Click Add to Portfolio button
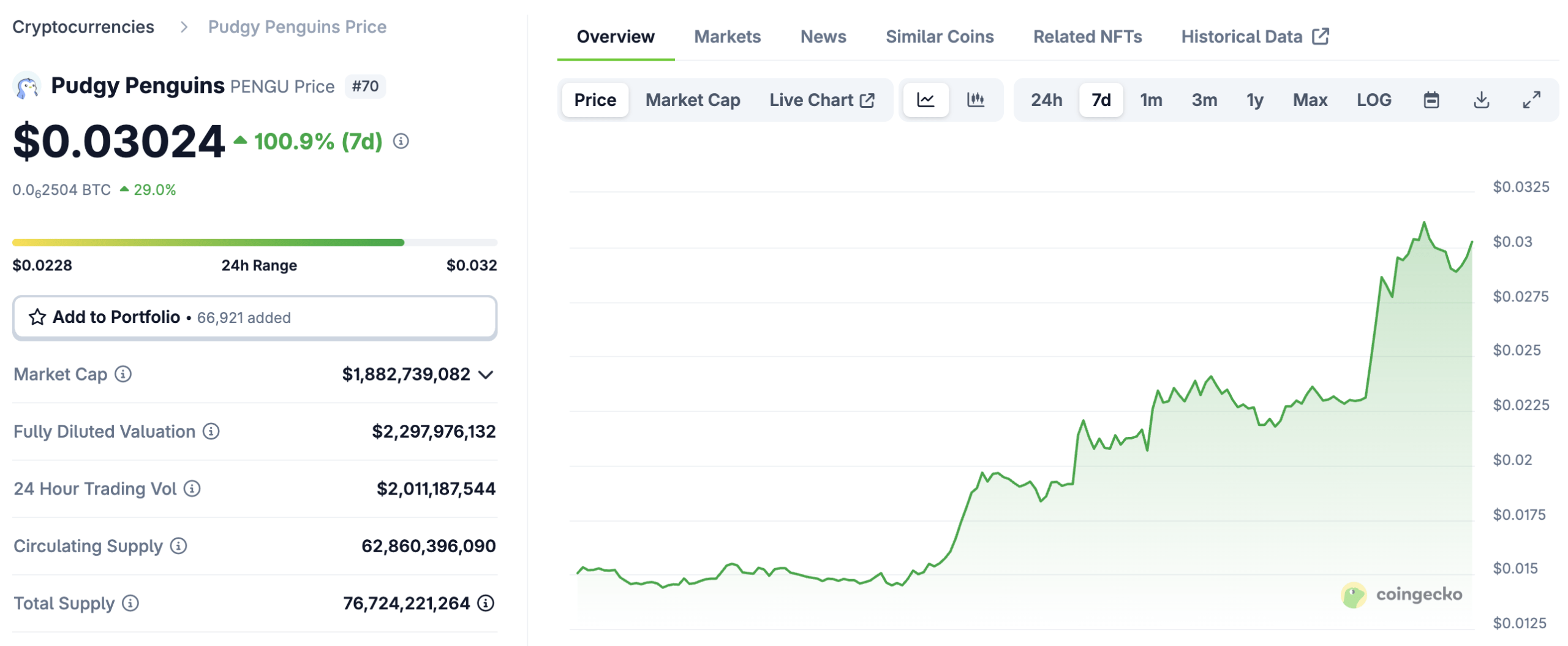This screenshot has height=646, width=1568. pyautogui.click(x=255, y=317)
